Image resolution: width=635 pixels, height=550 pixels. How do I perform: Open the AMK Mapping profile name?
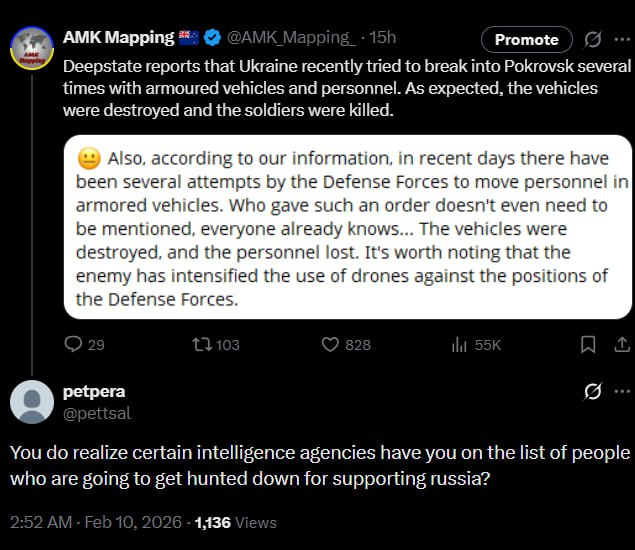coord(118,38)
